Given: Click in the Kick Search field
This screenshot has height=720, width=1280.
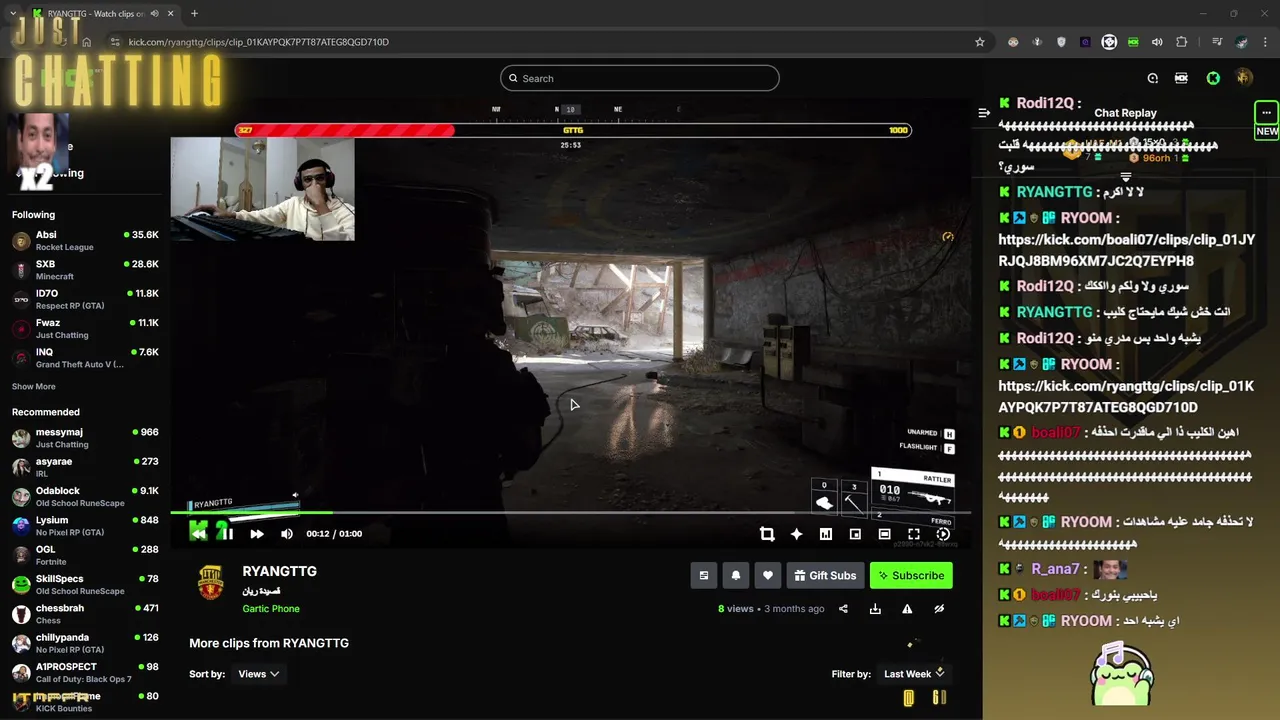Looking at the screenshot, I should pos(640,78).
